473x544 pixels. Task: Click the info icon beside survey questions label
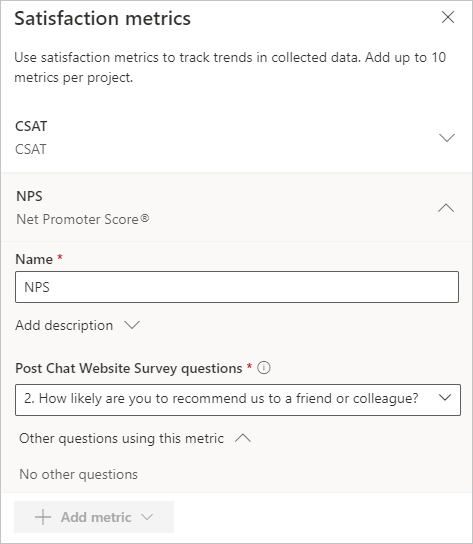click(x=264, y=368)
